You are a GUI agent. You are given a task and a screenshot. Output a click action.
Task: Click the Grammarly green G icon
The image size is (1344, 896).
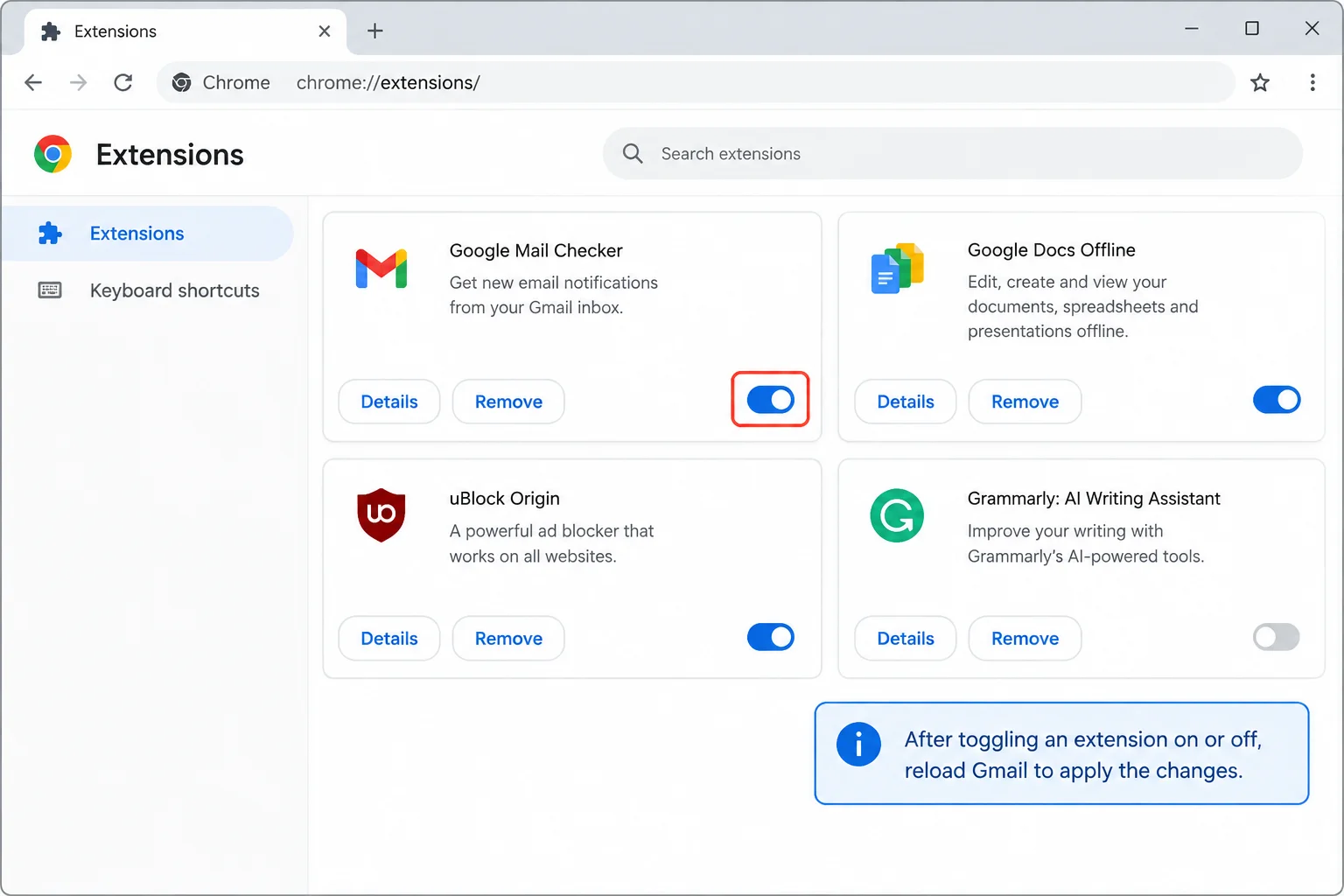click(897, 515)
